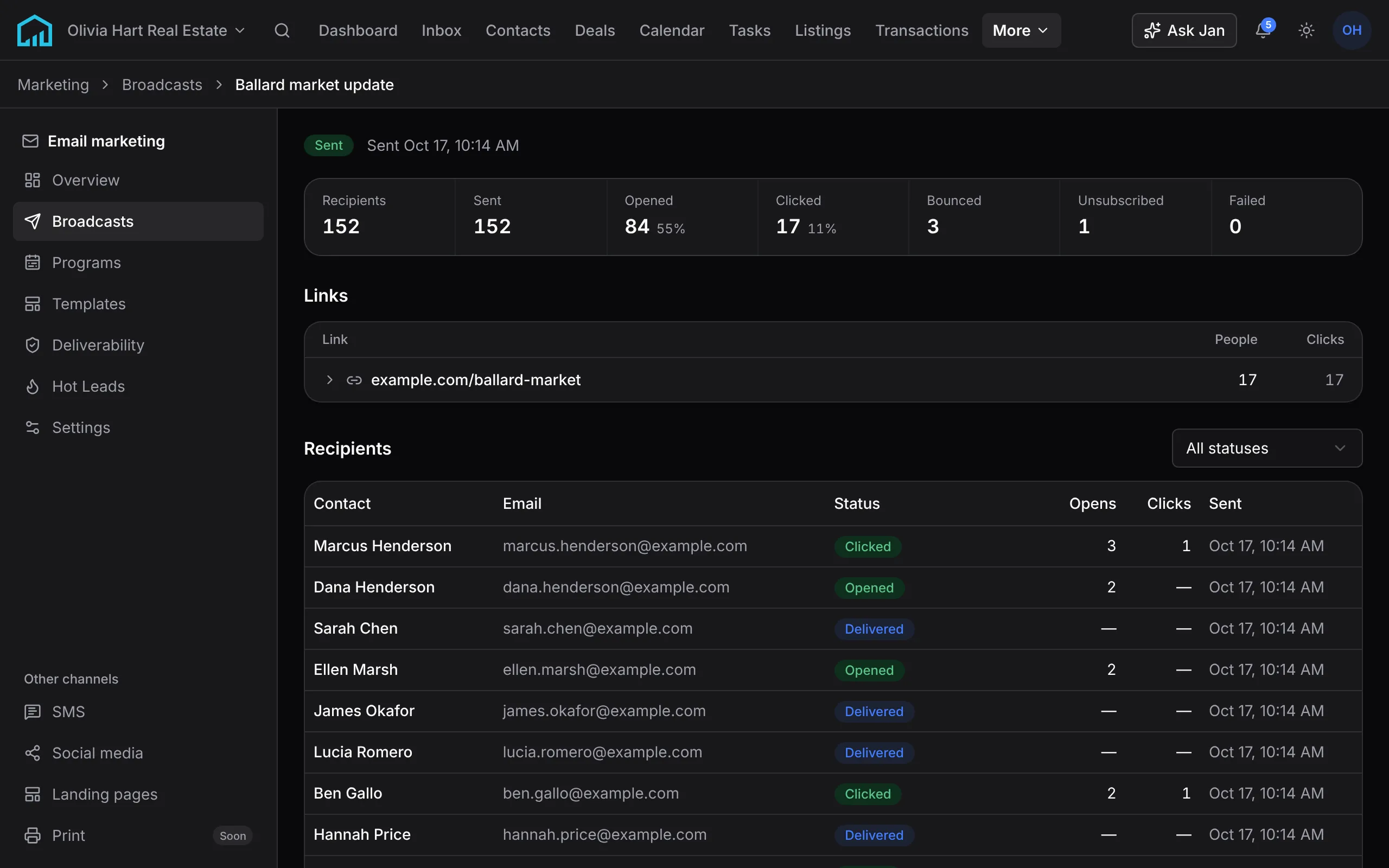Click the Programs calendar icon
This screenshot has width=1389, height=868.
click(x=33, y=263)
